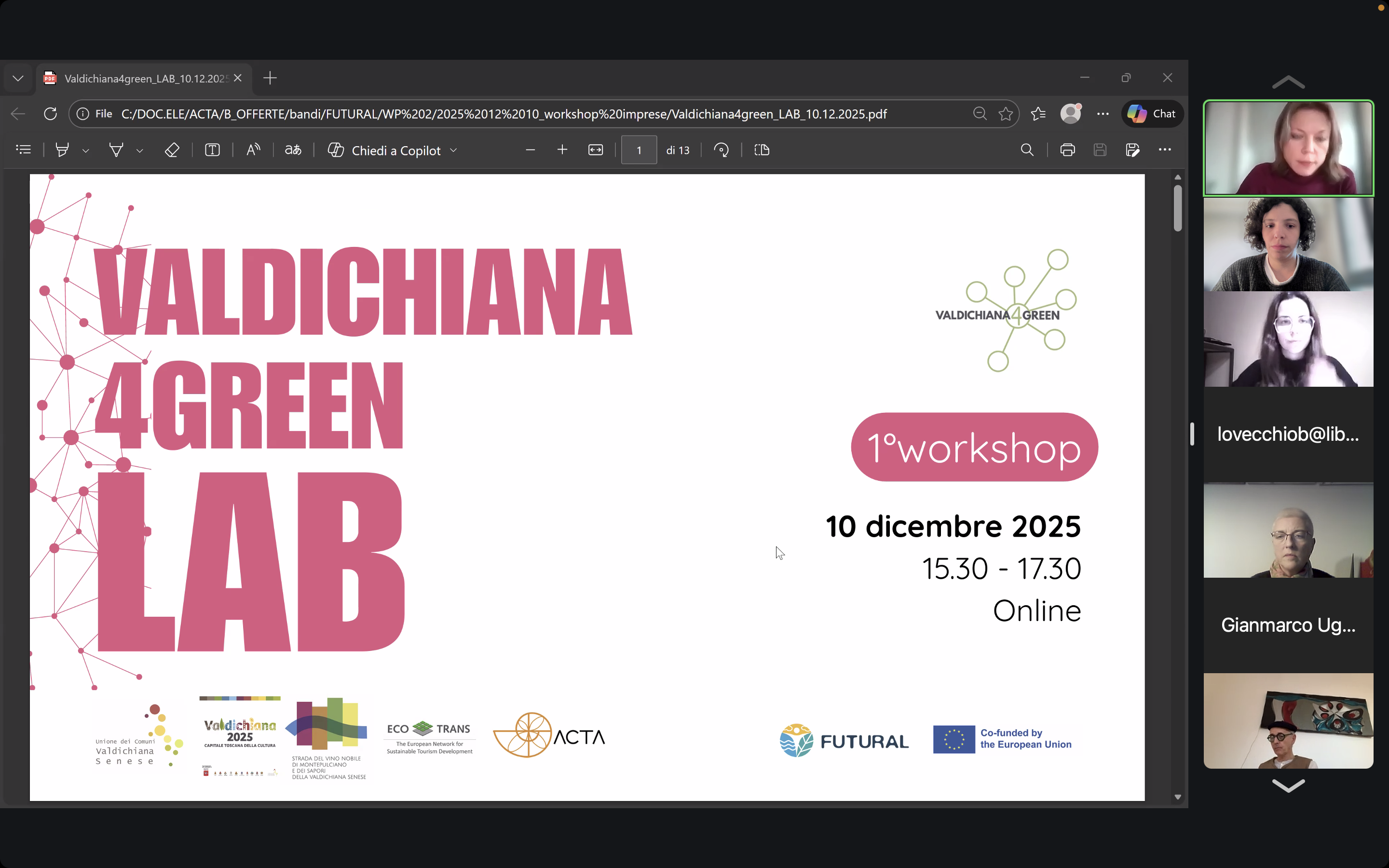Open search in PDF magnifier icon
The height and width of the screenshot is (868, 1389).
coord(1027,150)
